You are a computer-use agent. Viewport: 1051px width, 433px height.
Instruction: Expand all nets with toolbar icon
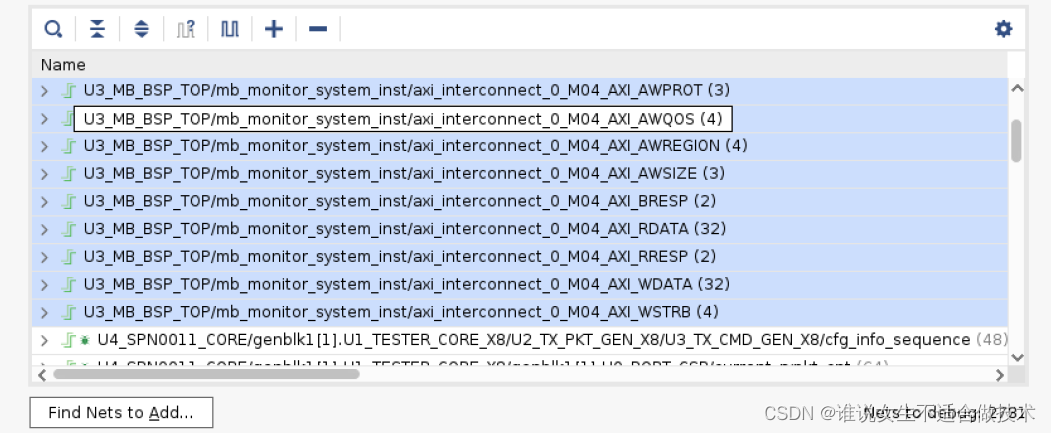click(141, 29)
